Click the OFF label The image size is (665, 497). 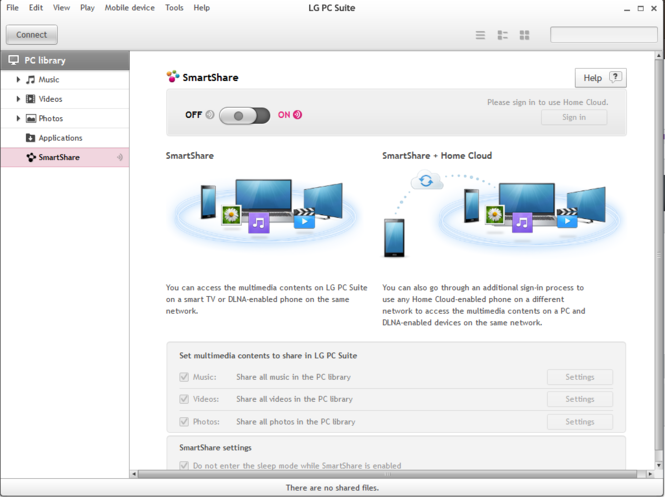click(x=193, y=115)
